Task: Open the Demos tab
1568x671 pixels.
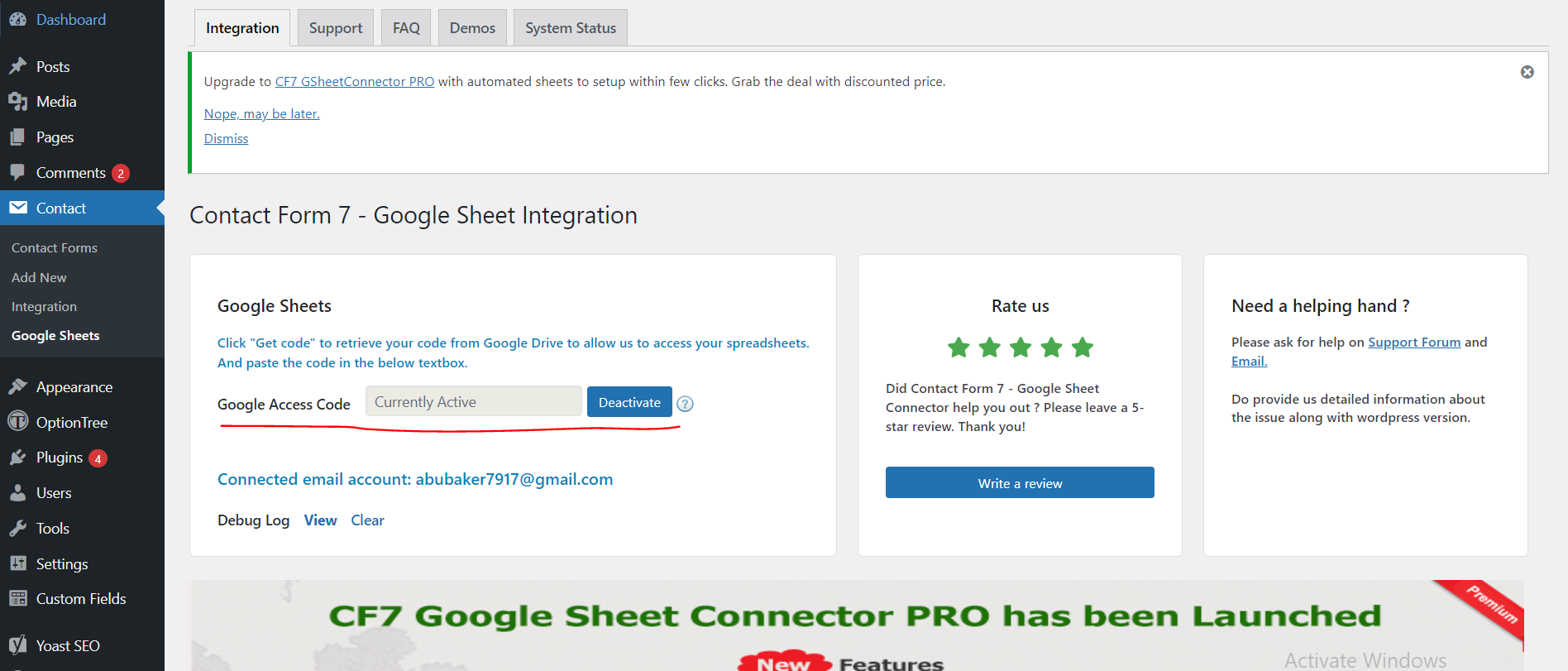Action: (472, 28)
